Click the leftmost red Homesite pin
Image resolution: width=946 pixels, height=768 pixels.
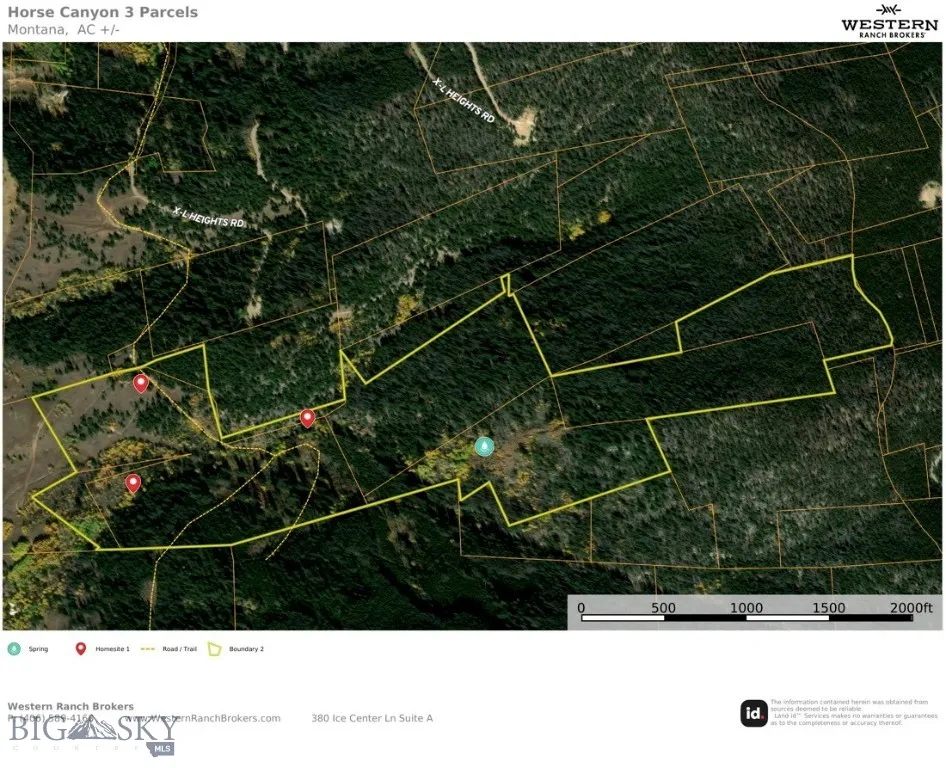141,383
